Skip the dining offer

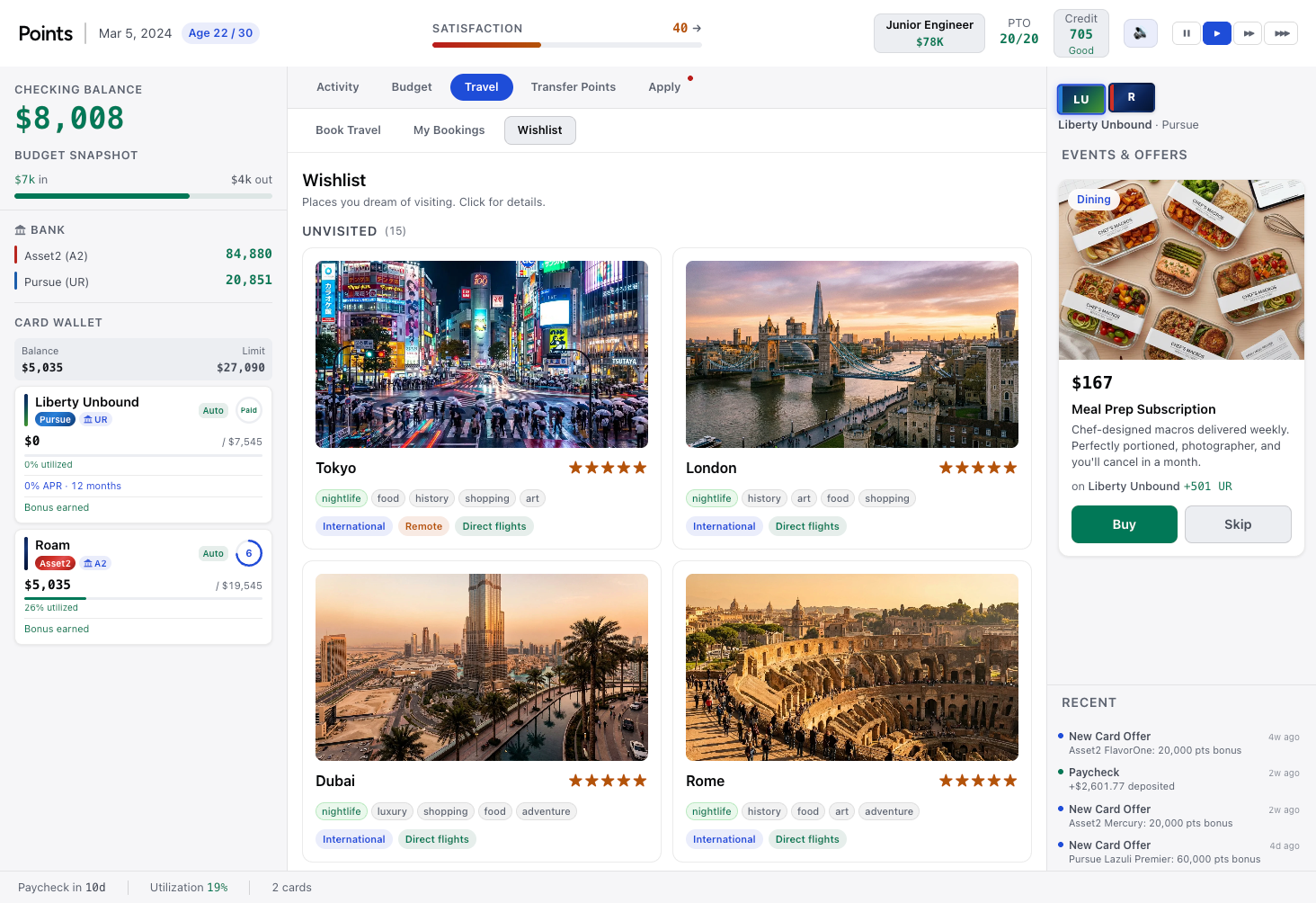1238,523
